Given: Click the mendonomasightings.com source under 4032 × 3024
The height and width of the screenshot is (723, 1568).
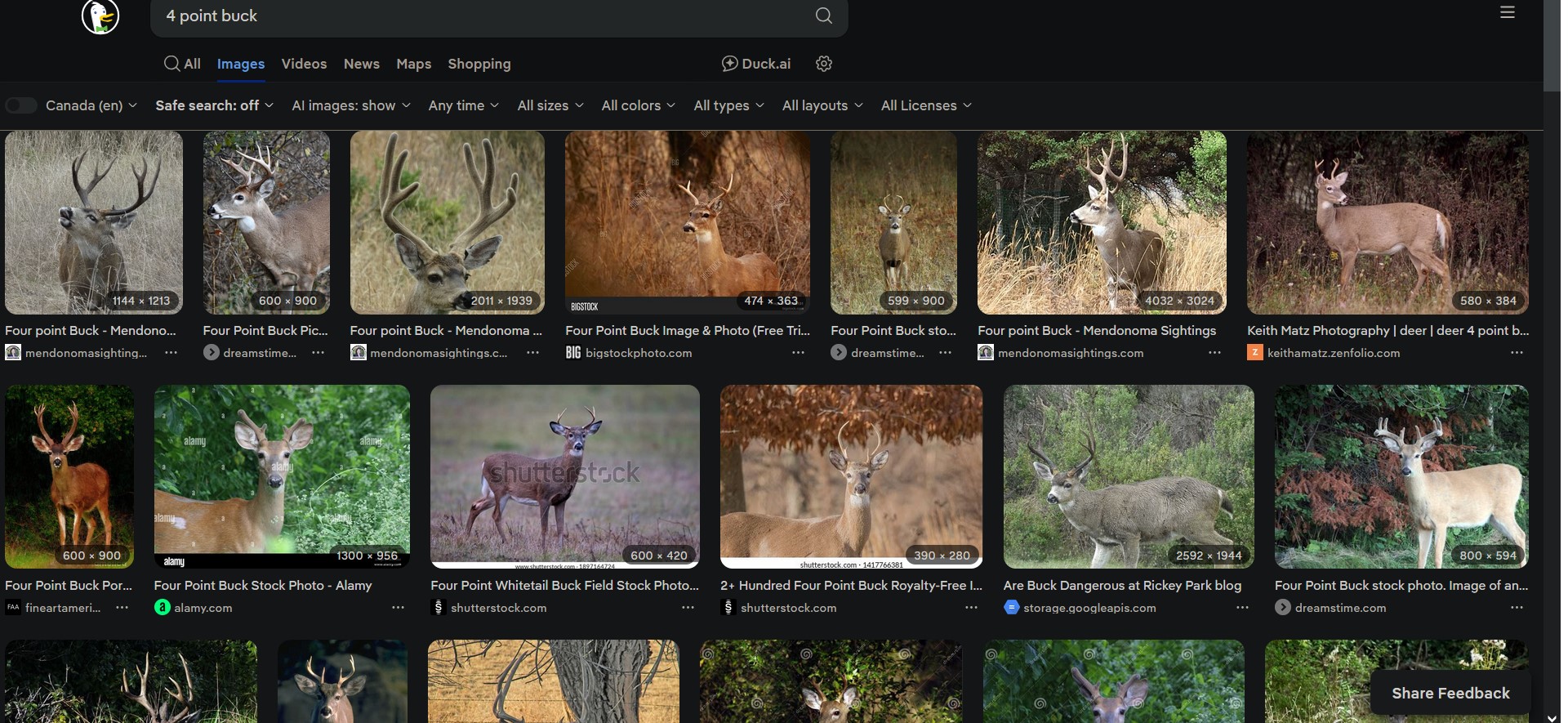Looking at the screenshot, I should coord(1071,353).
